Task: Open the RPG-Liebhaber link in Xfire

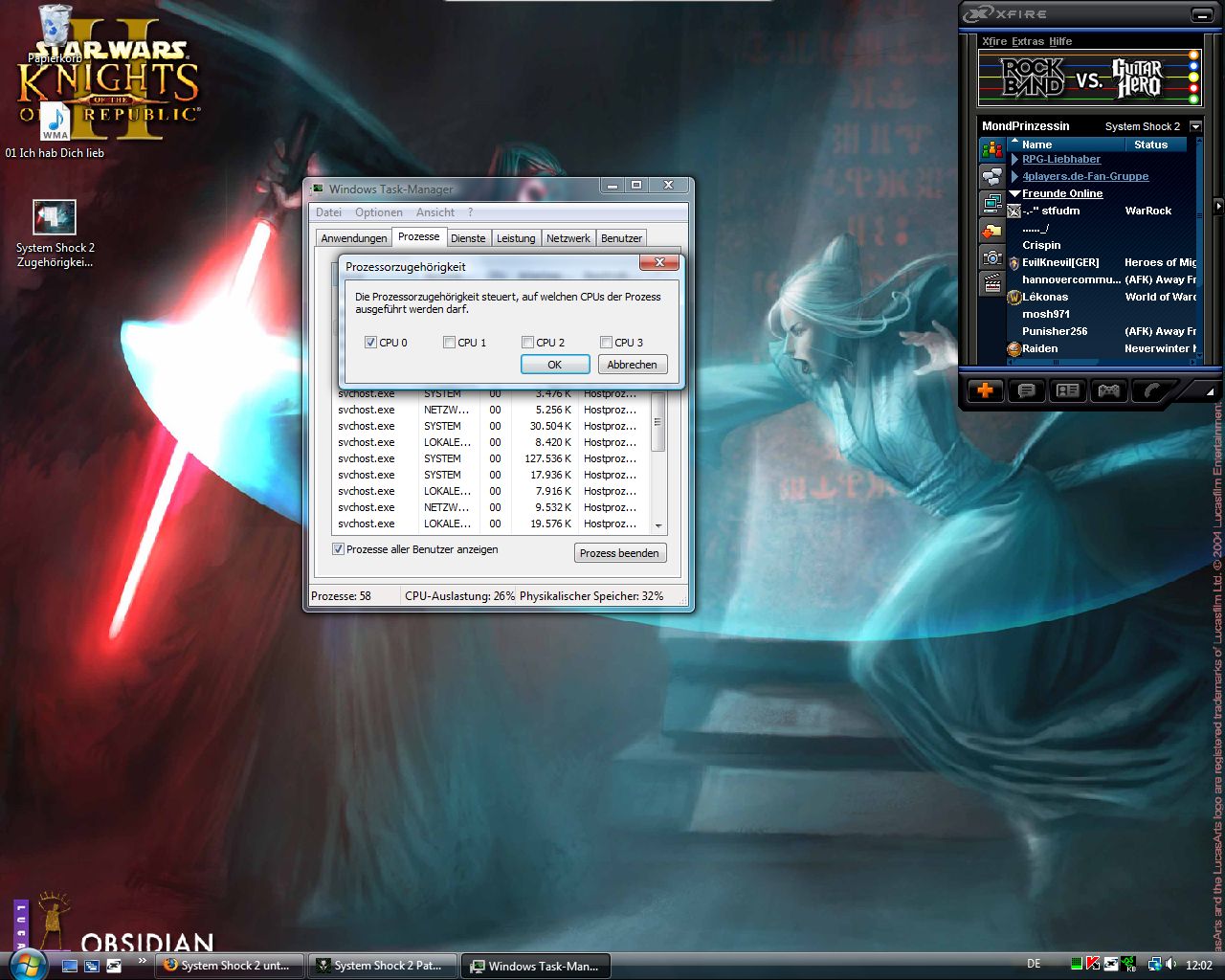Action: pyautogui.click(x=1061, y=160)
